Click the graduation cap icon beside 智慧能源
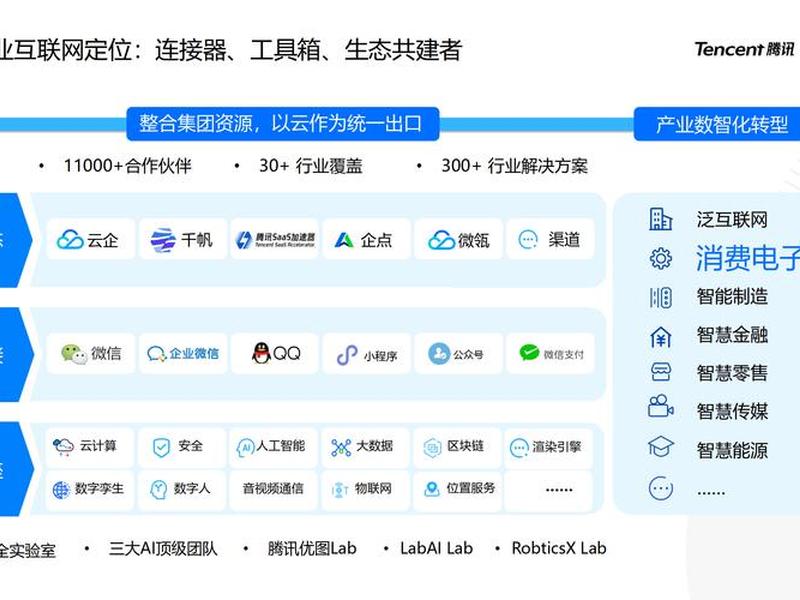Viewport: 800px width, 600px height. [x=661, y=447]
